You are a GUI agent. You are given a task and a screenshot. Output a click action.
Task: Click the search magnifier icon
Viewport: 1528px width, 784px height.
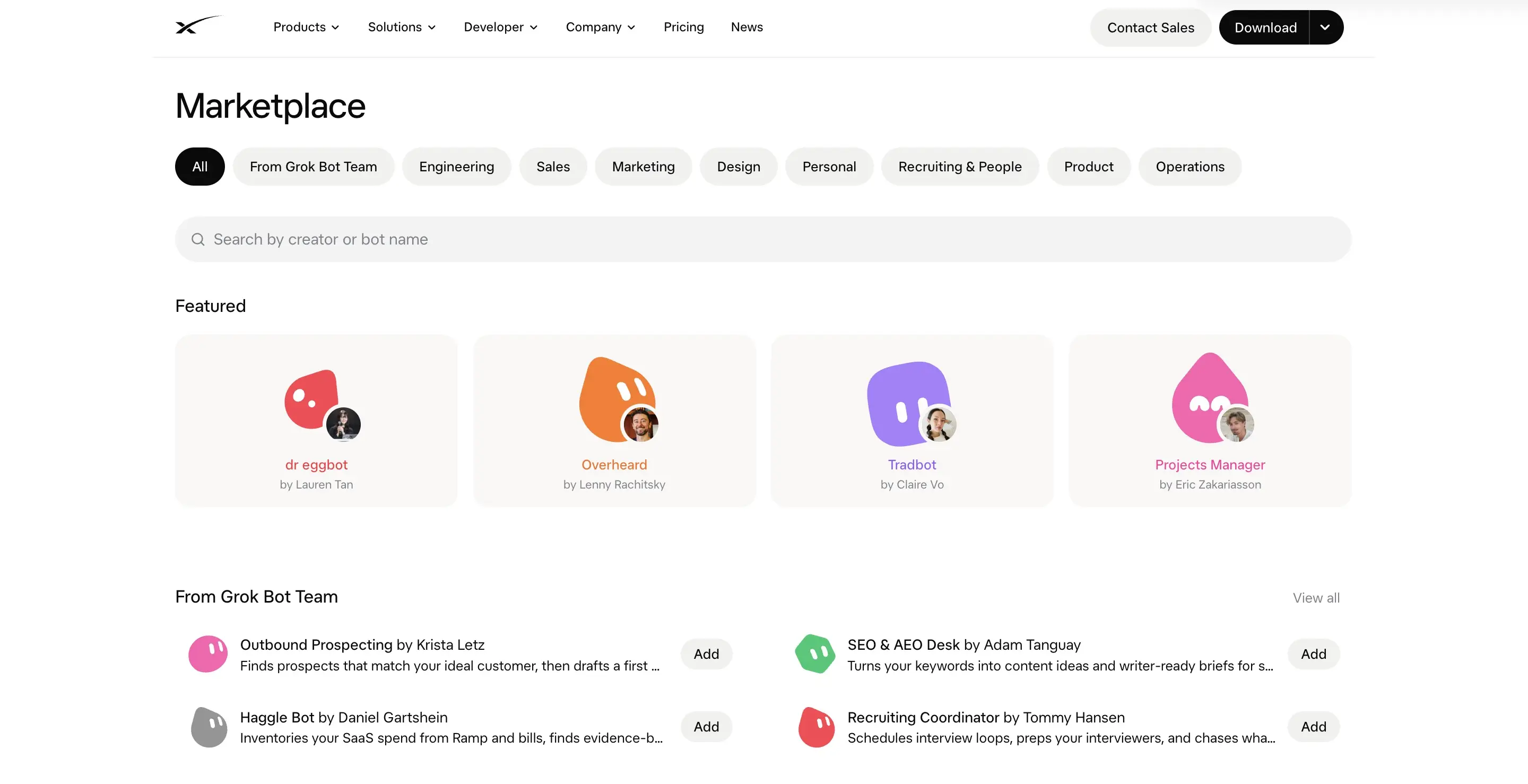click(x=198, y=239)
